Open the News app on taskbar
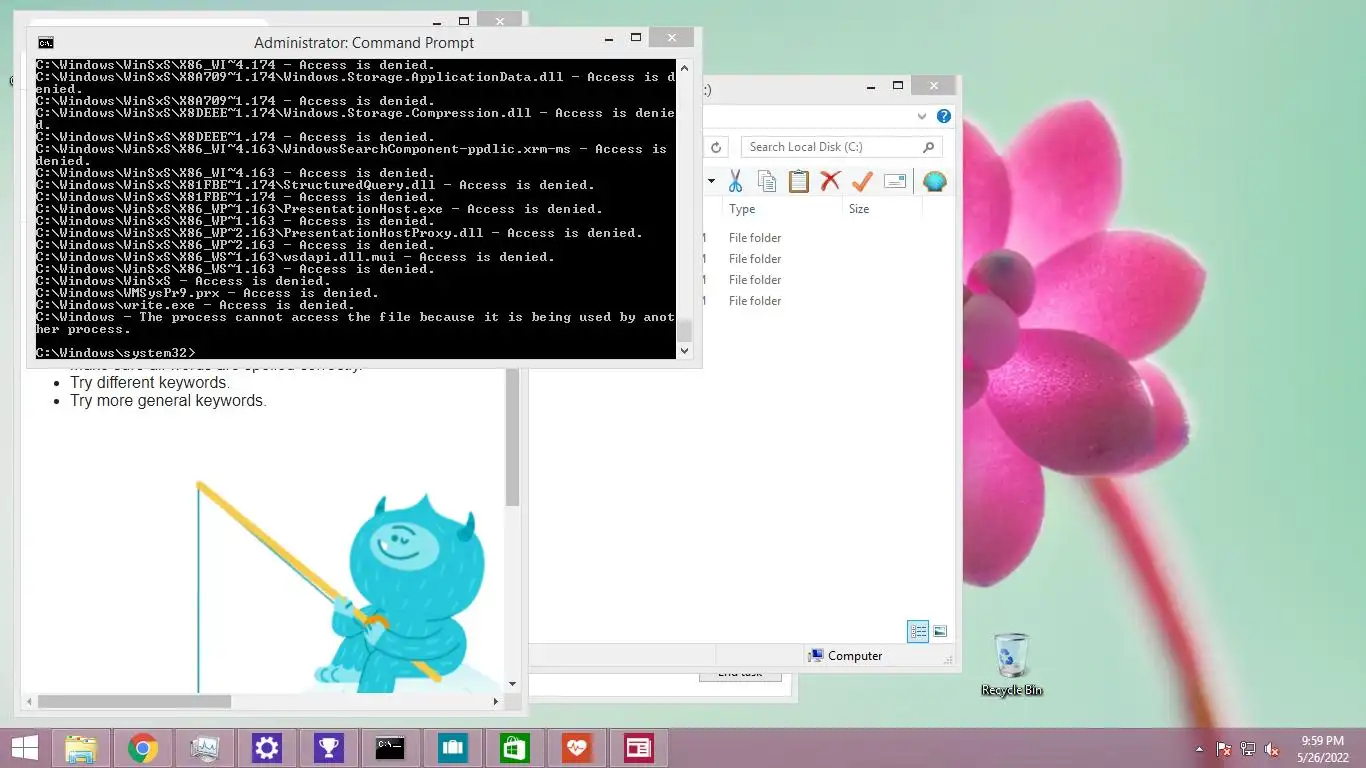This screenshot has height=768, width=1366. (x=639, y=748)
